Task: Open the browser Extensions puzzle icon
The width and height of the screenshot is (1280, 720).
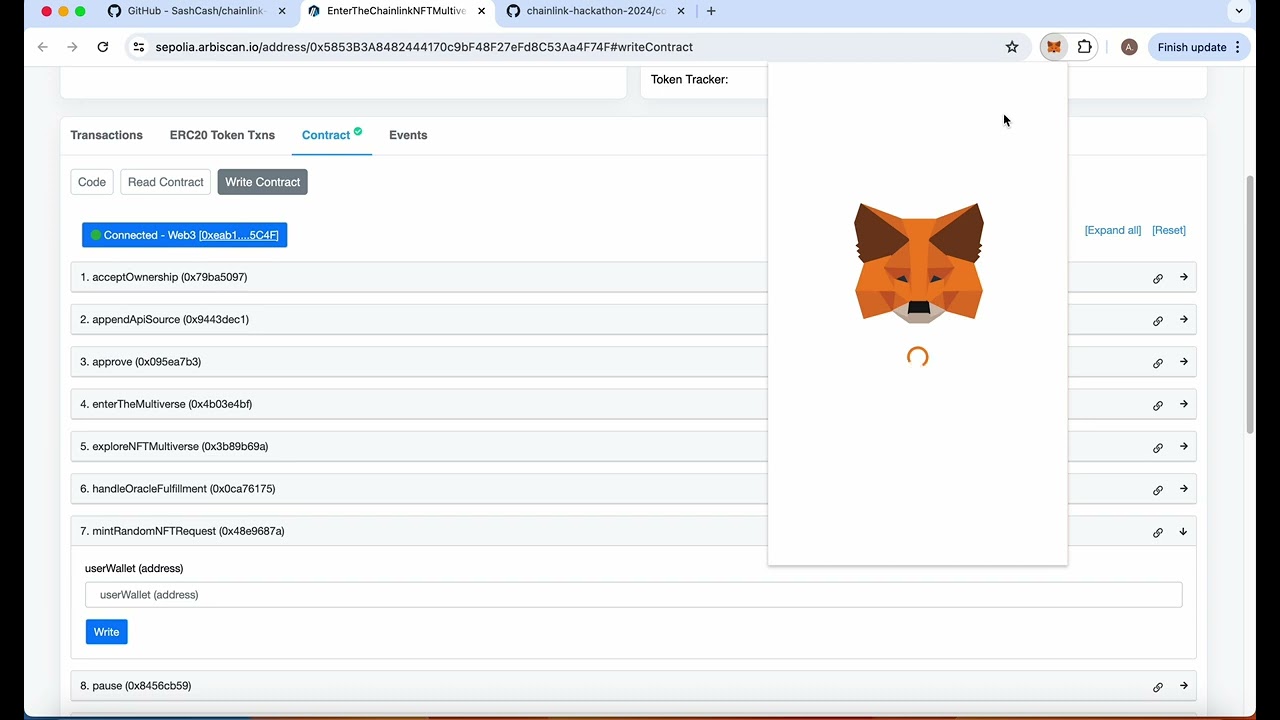Action: [x=1084, y=47]
